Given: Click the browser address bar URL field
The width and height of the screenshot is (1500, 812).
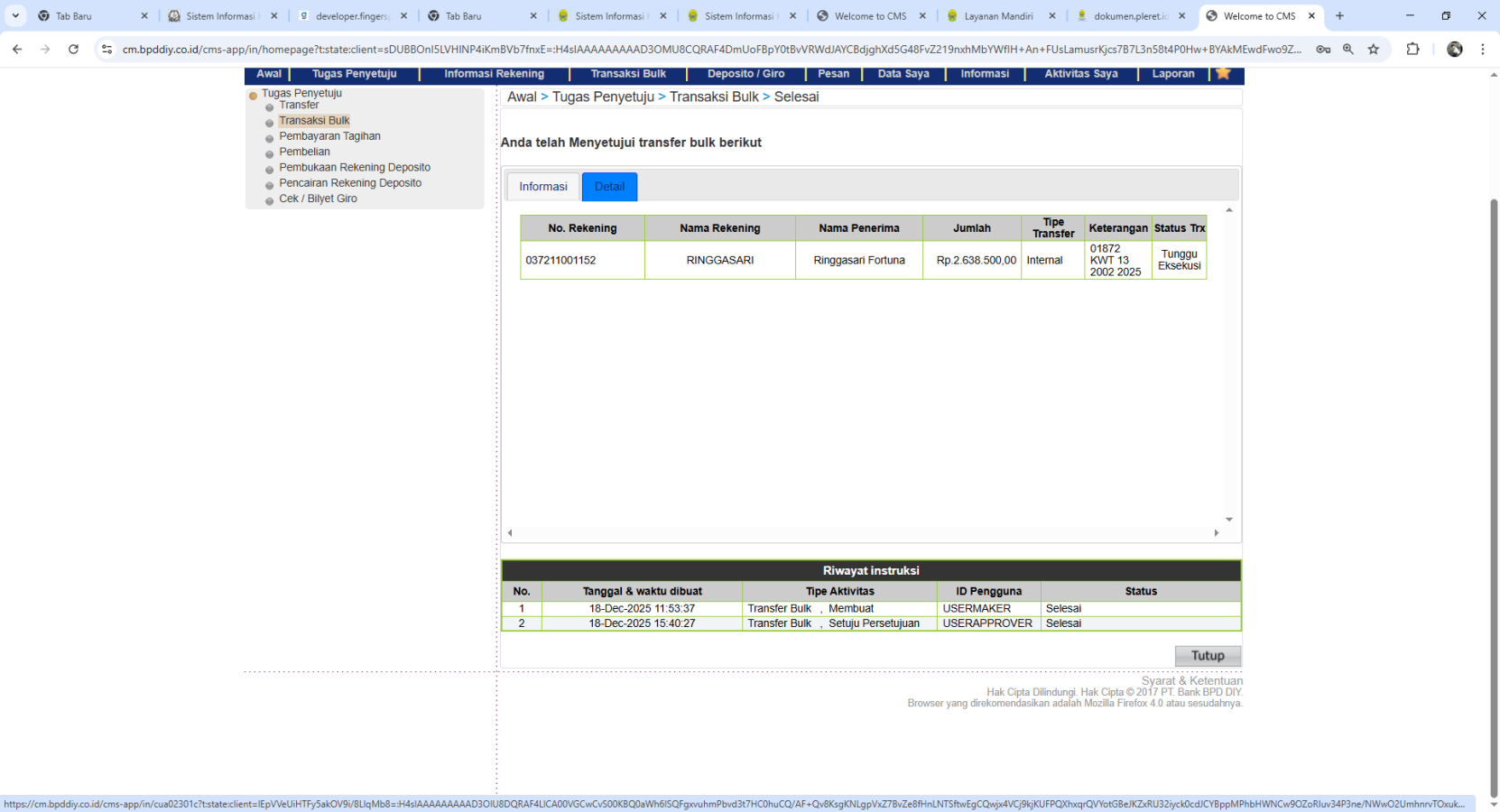Looking at the screenshot, I should (x=711, y=50).
